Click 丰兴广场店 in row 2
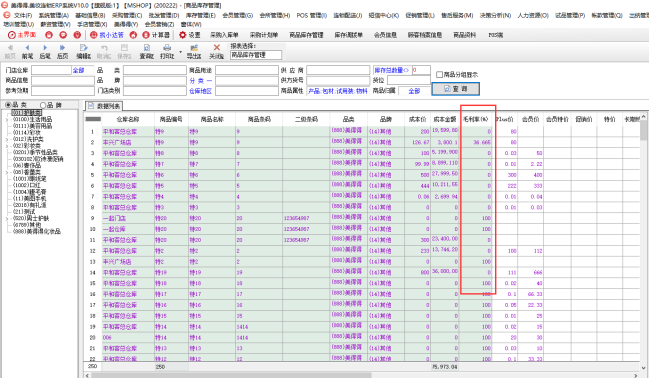Image resolution: width=650 pixels, height=378 pixels. coord(117,143)
